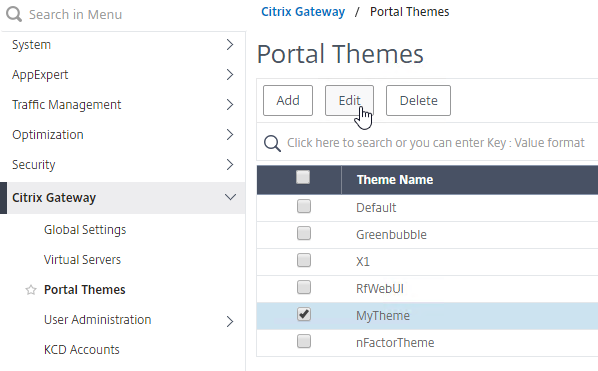Check the nFactorTheme checkbox
The height and width of the screenshot is (371, 598).
[304, 341]
